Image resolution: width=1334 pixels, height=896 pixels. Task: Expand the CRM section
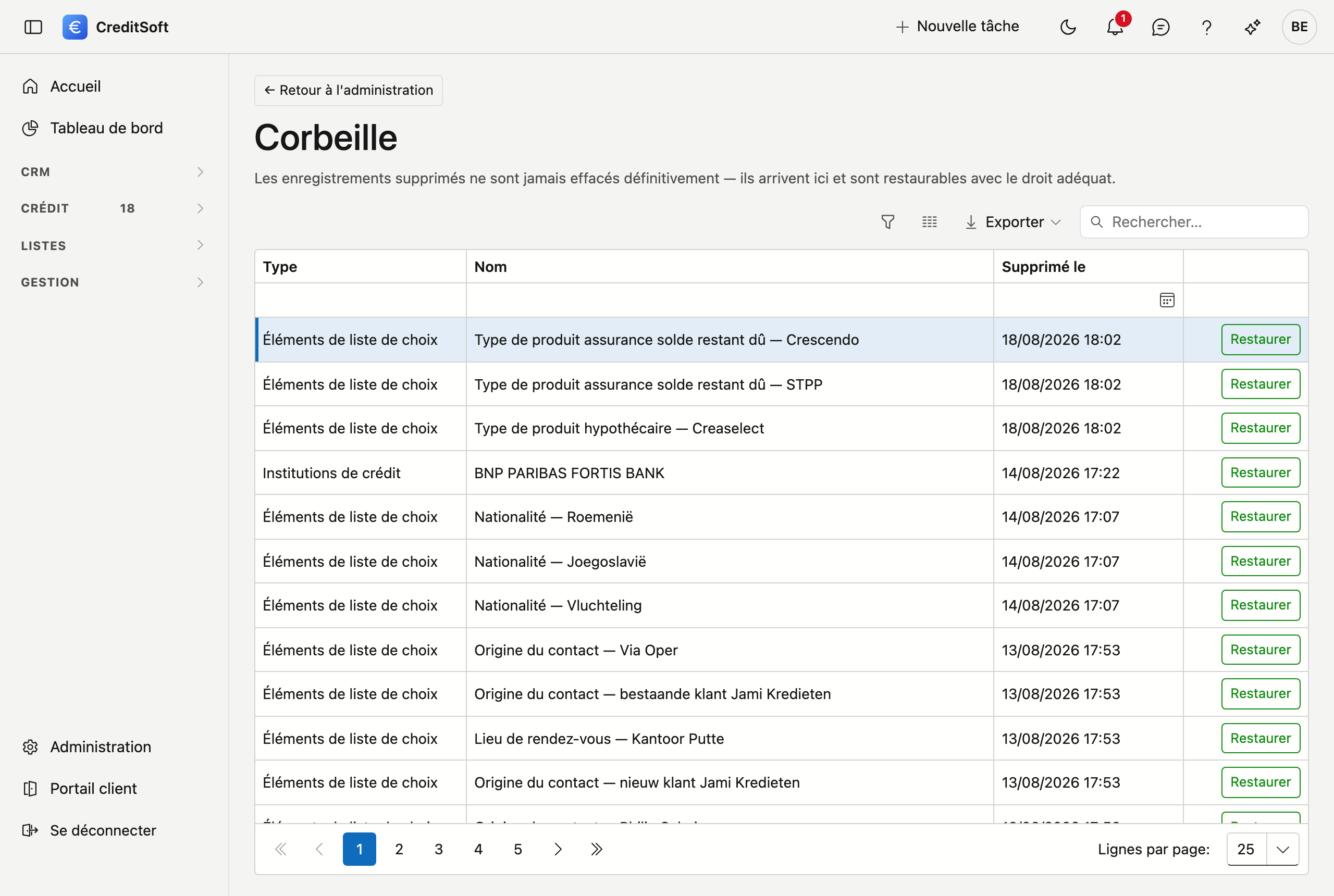pos(112,172)
